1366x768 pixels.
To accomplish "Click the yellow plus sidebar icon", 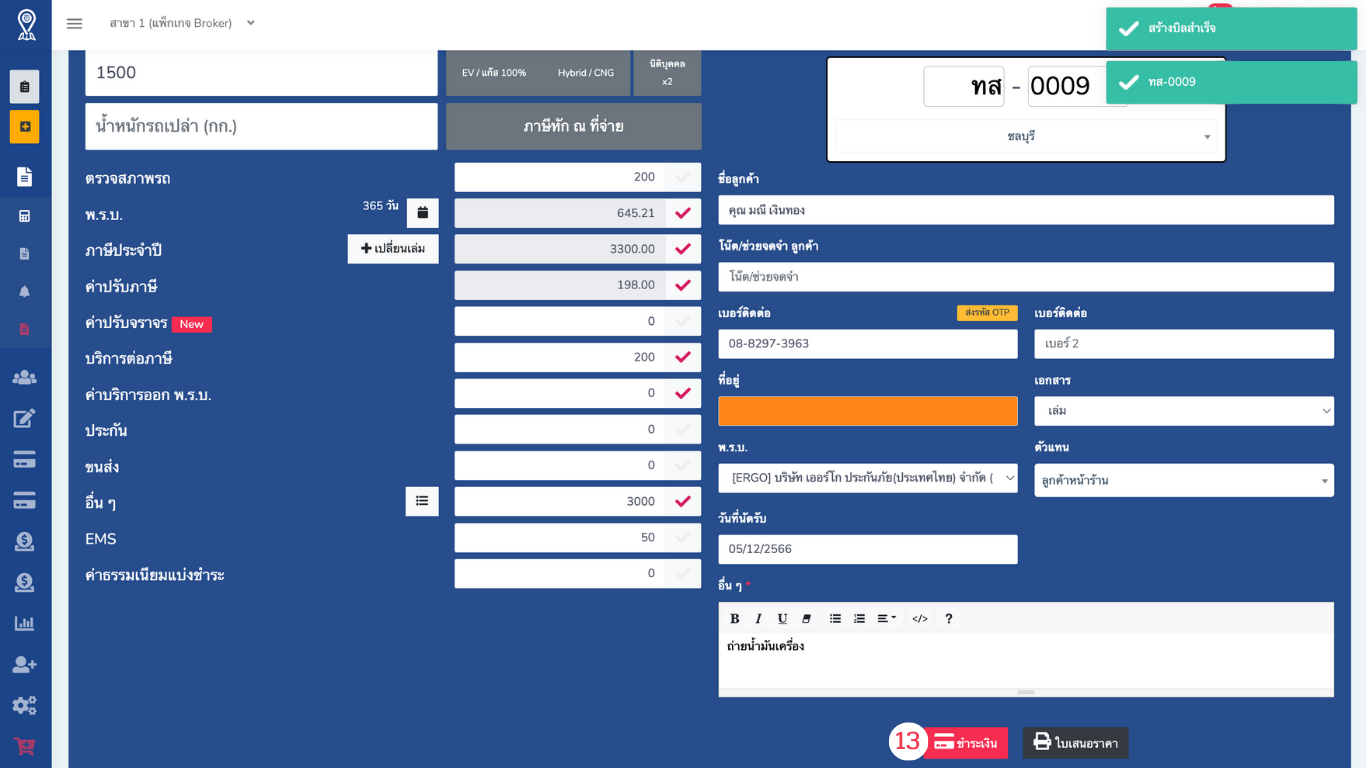I will pos(25,127).
